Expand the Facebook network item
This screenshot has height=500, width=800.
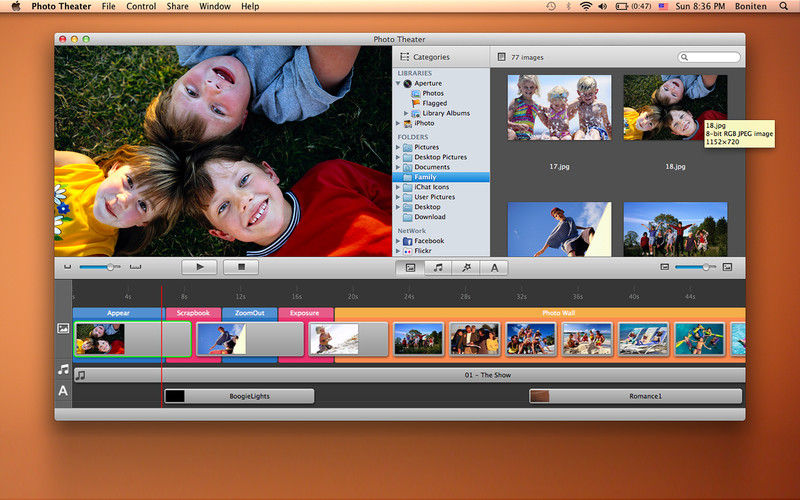399,241
